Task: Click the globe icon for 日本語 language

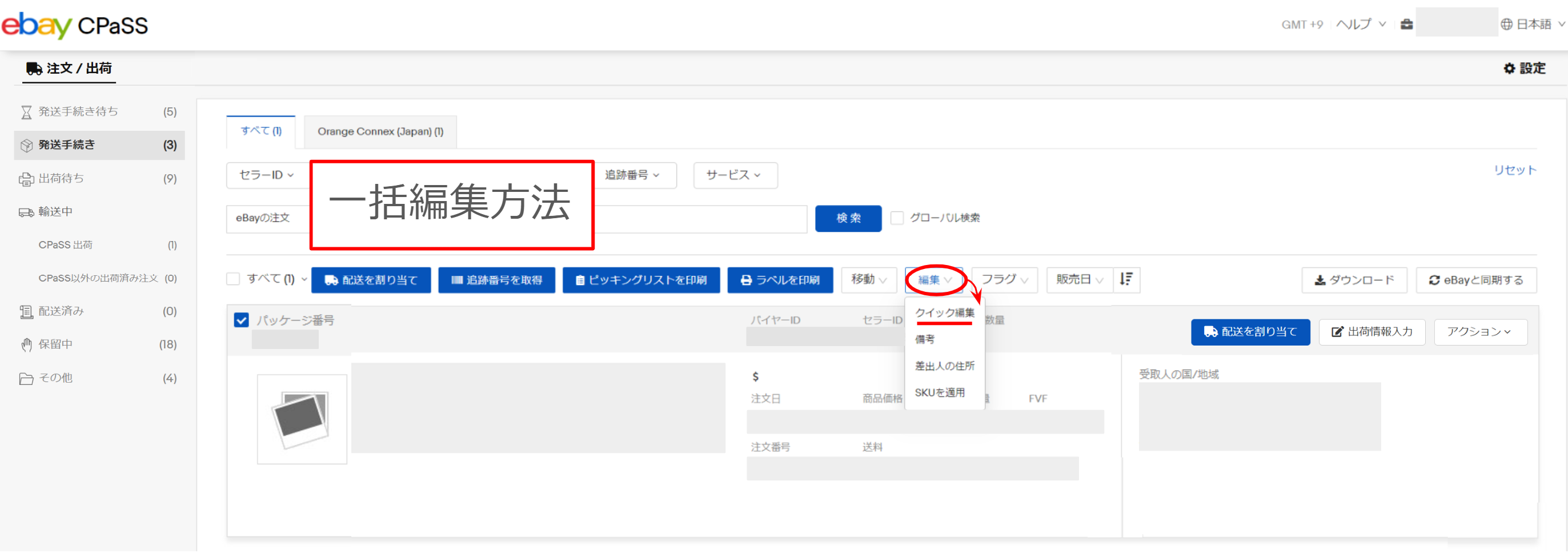Action: pyautogui.click(x=1506, y=25)
